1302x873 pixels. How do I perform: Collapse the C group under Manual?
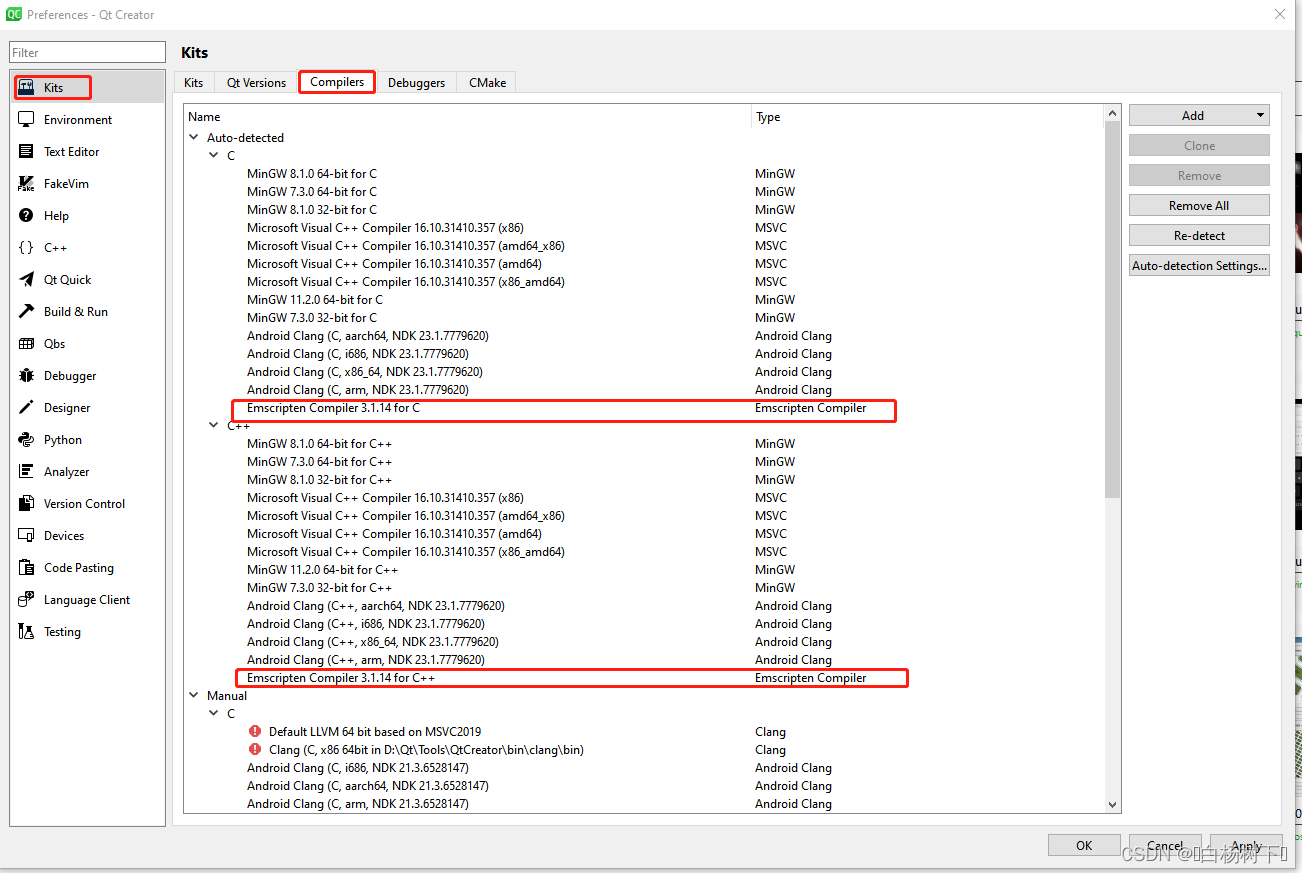click(213, 713)
